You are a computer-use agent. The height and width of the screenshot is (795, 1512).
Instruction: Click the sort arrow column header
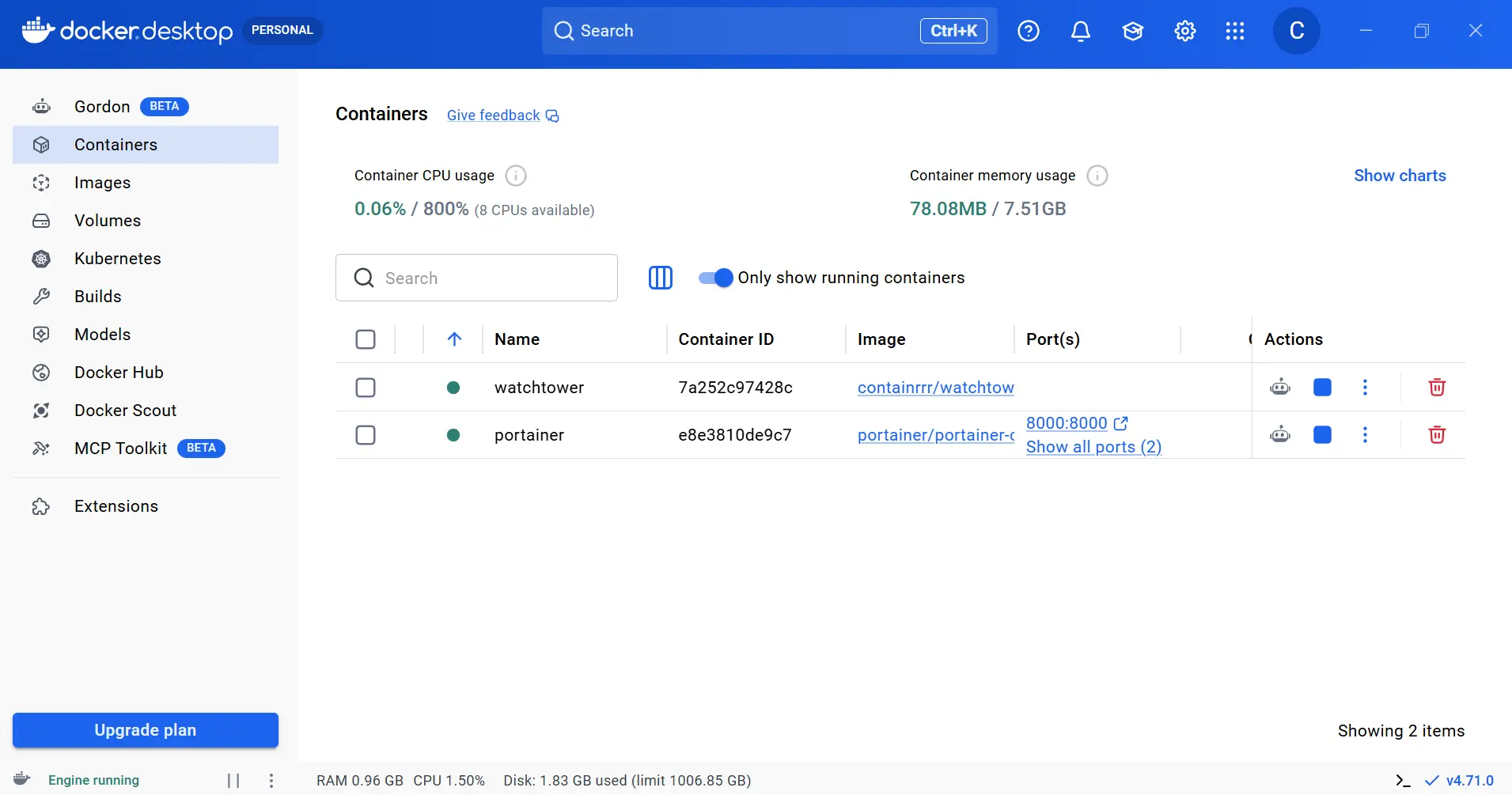[x=454, y=339]
